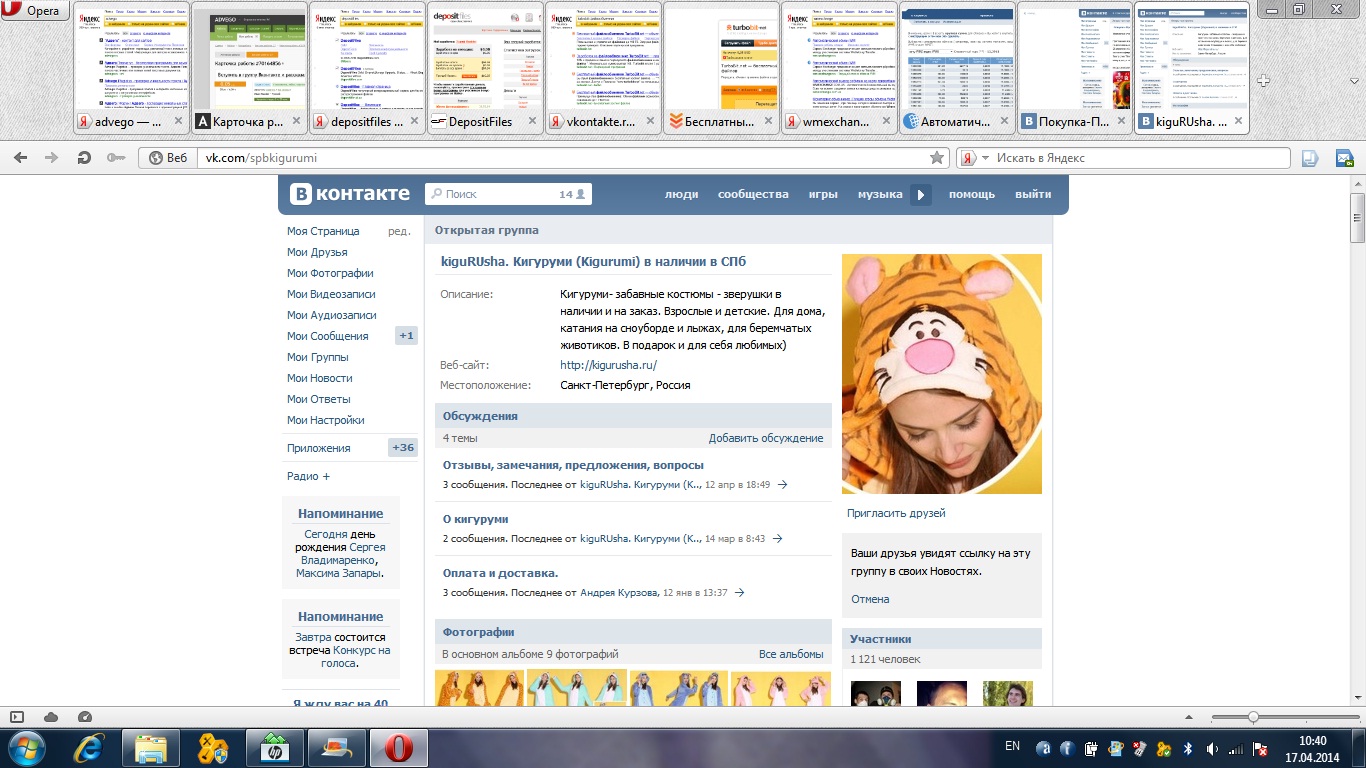Click the EN language indicator
This screenshot has width=1366, height=768.
pos(1012,746)
